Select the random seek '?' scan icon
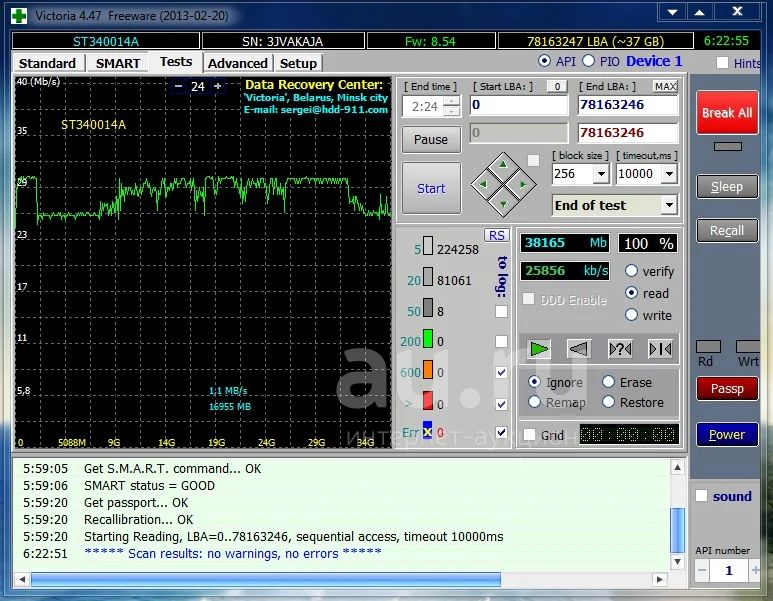The width and height of the screenshot is (773, 601). 619,348
